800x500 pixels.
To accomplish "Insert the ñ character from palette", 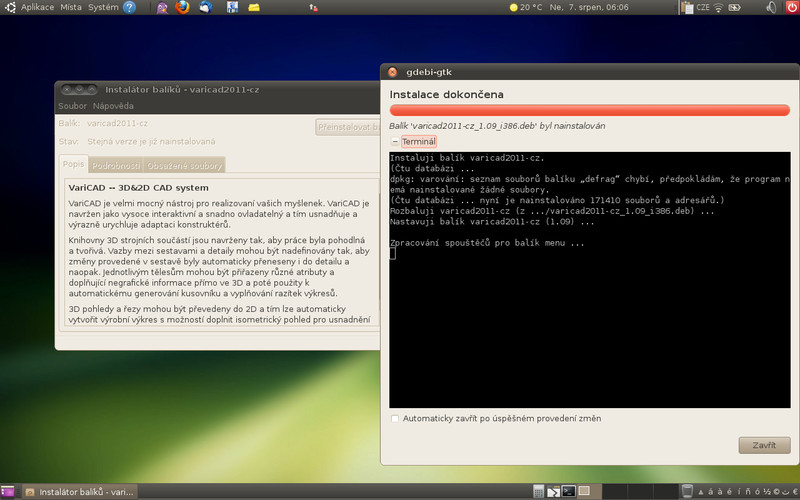I will click(x=748, y=492).
